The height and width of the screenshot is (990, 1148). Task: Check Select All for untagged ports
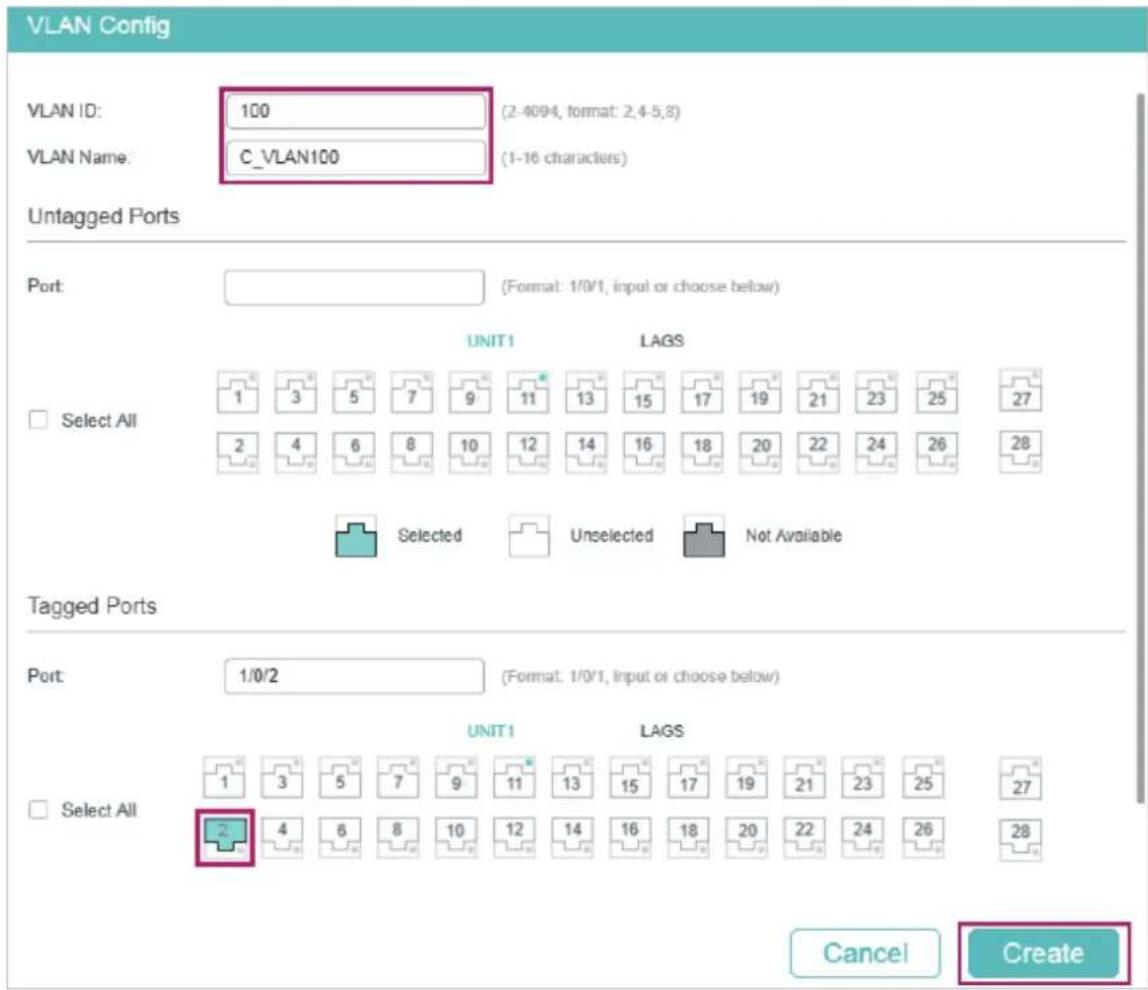pos(38,420)
